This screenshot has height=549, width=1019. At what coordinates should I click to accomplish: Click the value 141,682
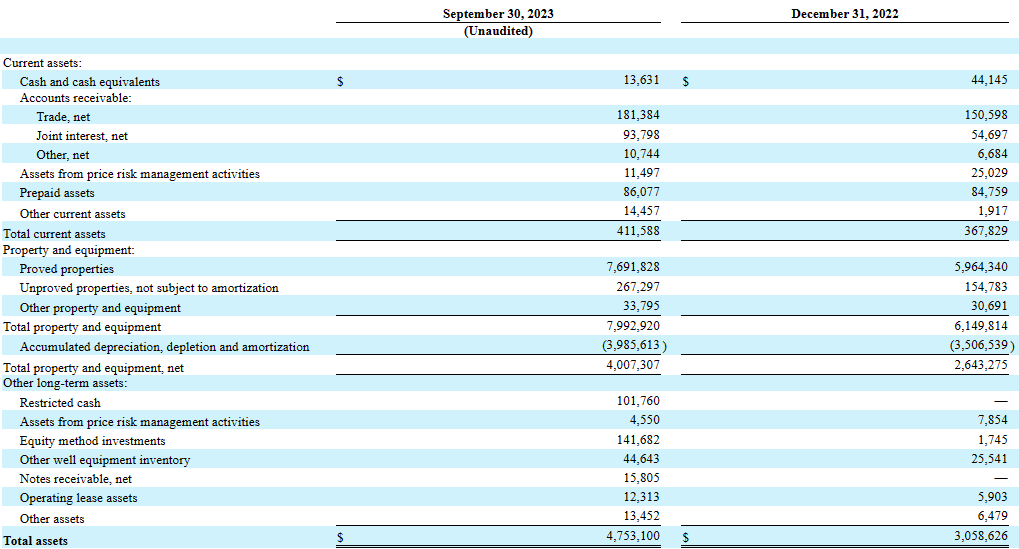[x=638, y=440]
